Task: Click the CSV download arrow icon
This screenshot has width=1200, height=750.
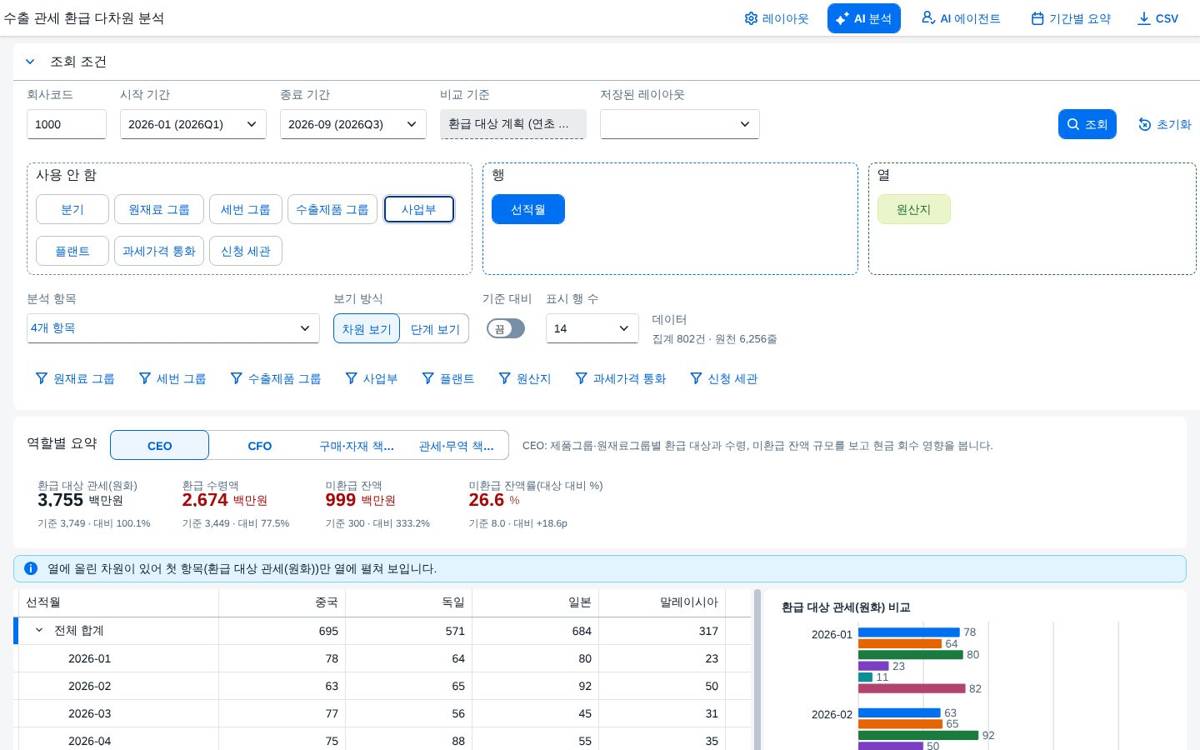Action: (x=1144, y=18)
